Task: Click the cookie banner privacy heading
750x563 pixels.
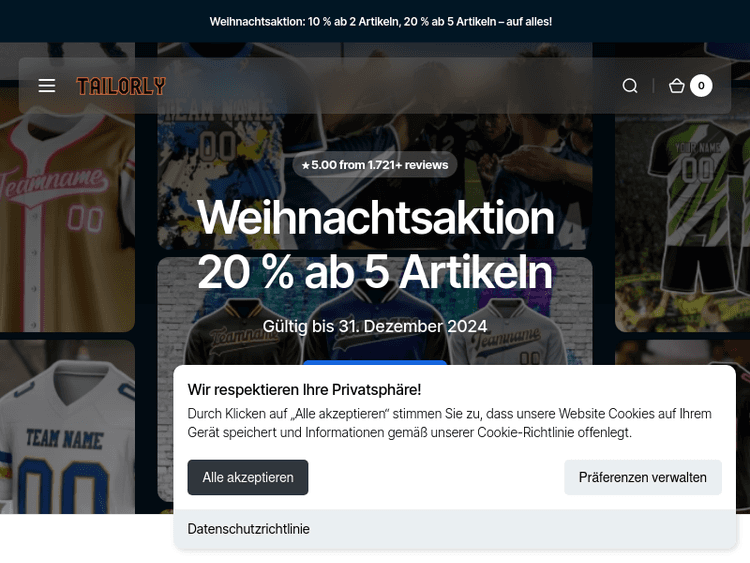Action: pos(304,390)
